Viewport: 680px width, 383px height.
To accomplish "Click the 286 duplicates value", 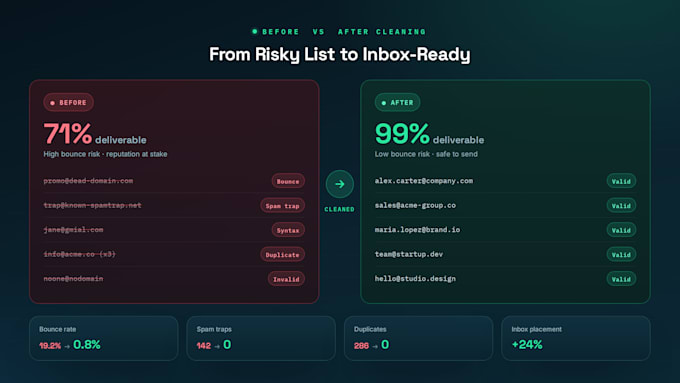I will coord(361,346).
